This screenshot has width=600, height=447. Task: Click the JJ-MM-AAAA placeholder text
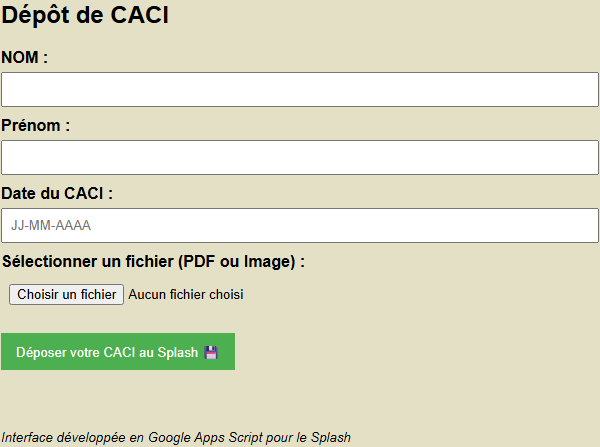[x=51, y=226]
